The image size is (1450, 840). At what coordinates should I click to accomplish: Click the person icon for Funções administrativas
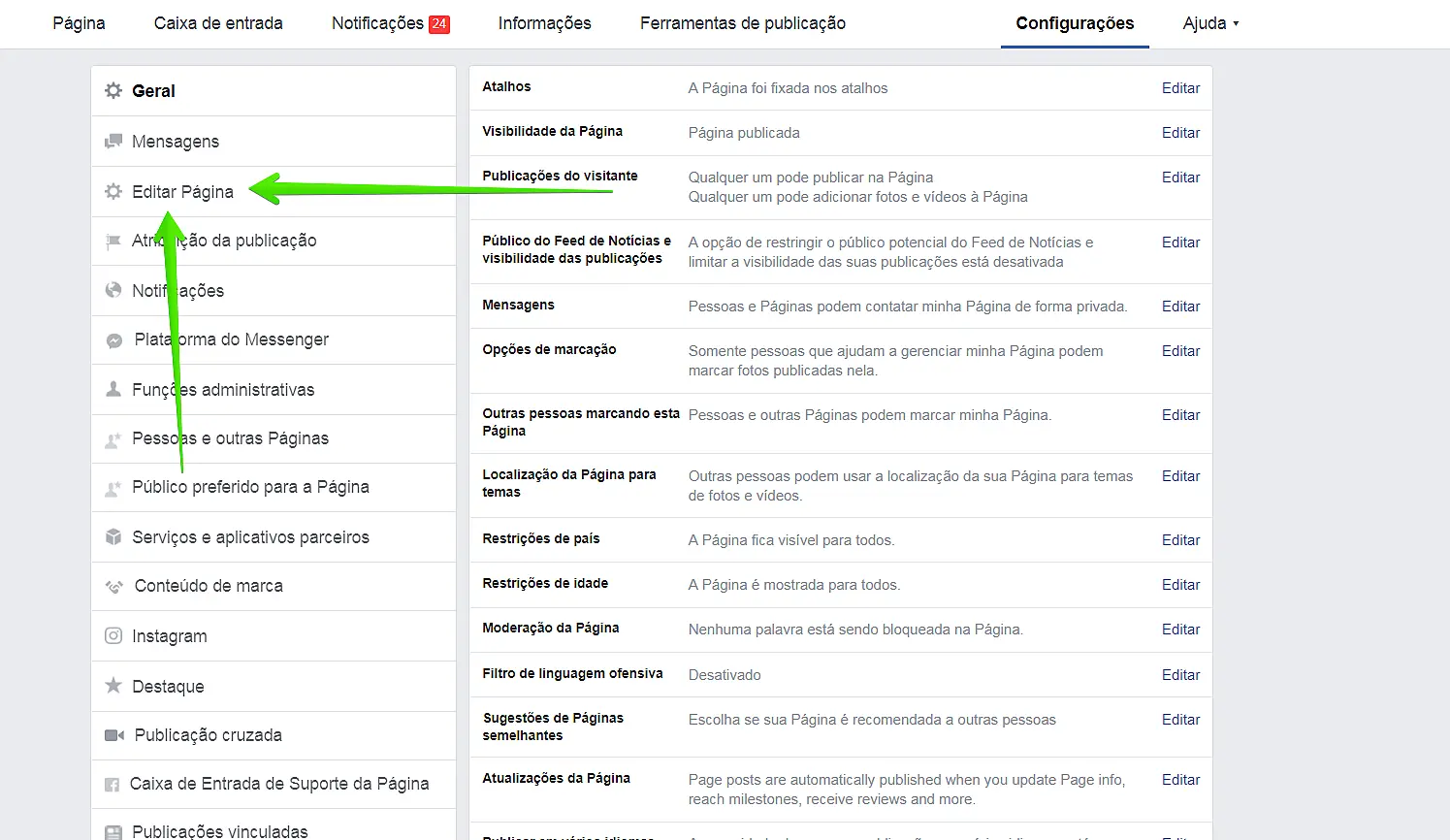coord(113,390)
